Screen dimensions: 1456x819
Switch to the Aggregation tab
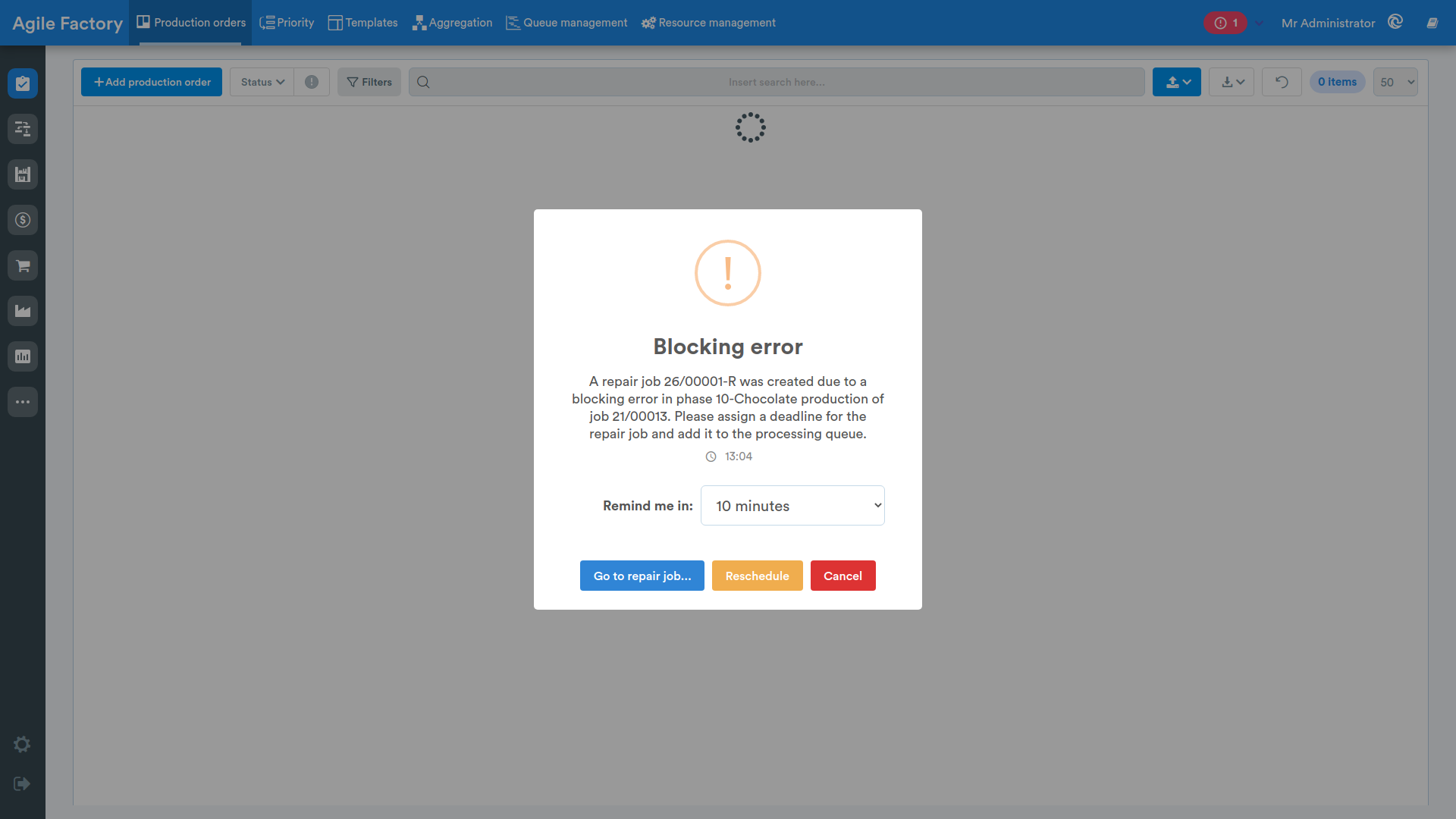pyautogui.click(x=452, y=23)
